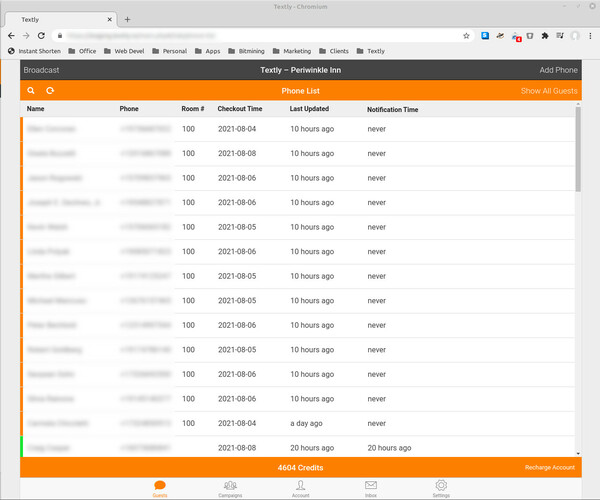Viewport: 600px width, 500px height.
Task: Click Textly – Periwinkle Inn header title
Action: tap(301, 70)
